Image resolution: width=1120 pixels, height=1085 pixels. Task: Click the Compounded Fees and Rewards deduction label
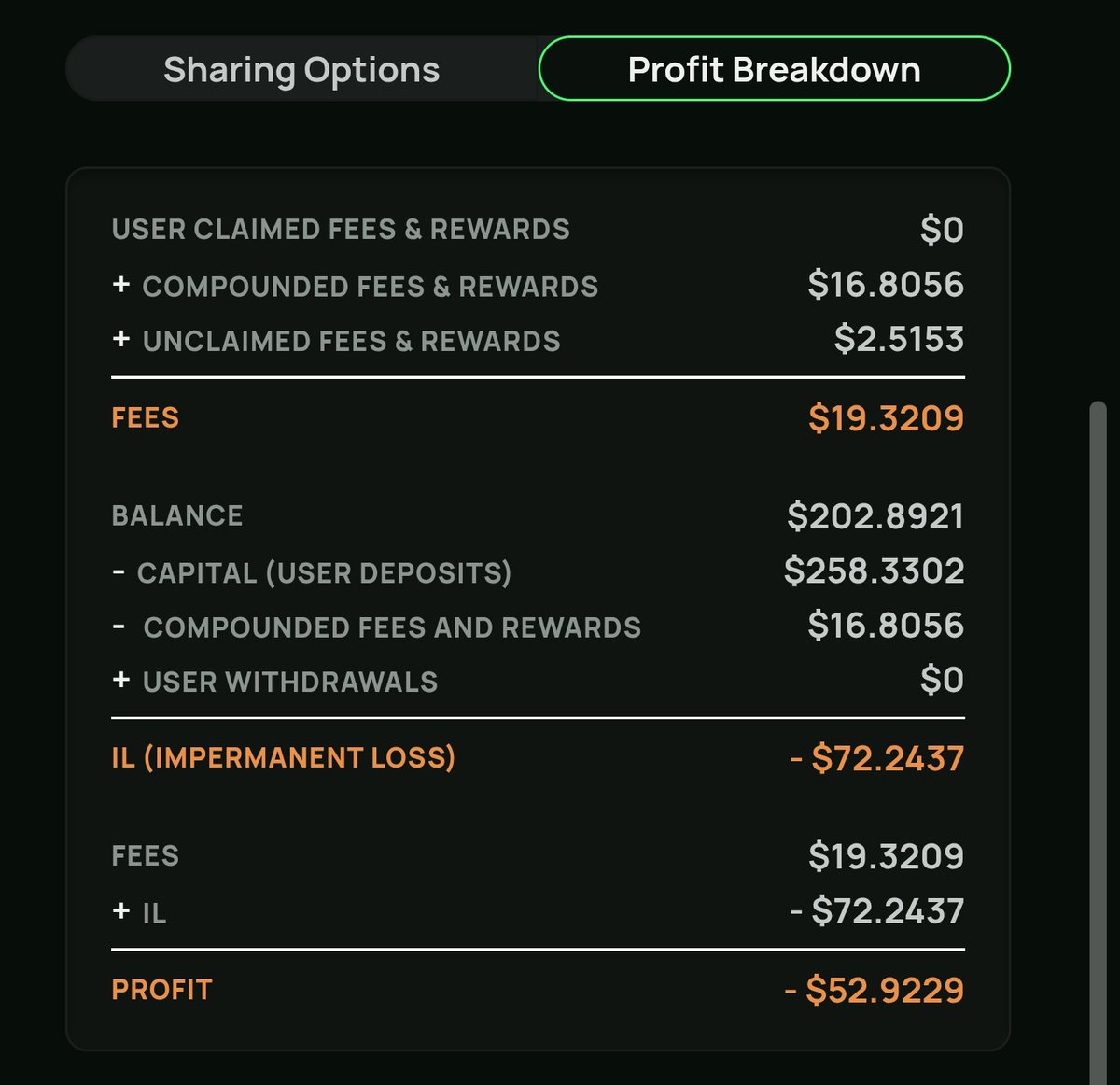click(376, 627)
